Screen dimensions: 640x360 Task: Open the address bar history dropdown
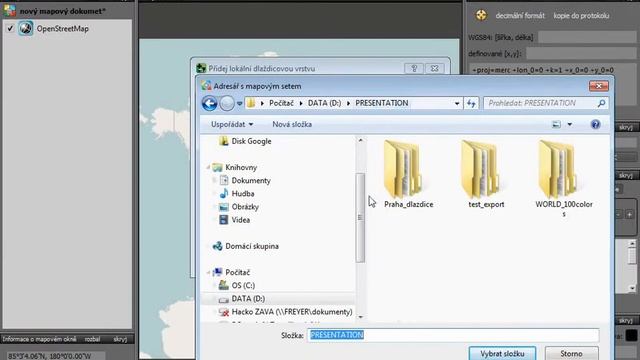(457, 103)
